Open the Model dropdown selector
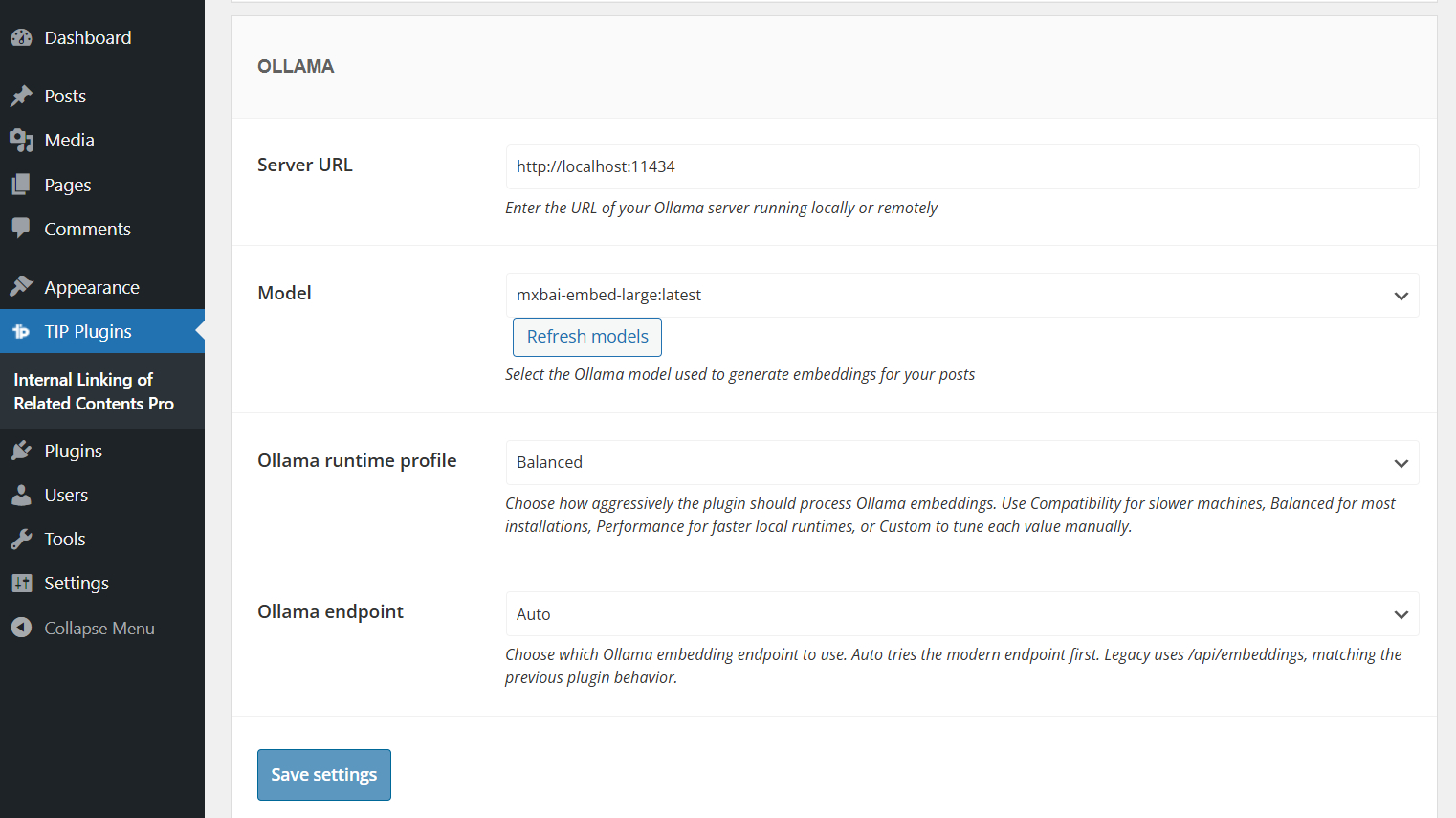This screenshot has width=1456, height=818. click(x=961, y=296)
